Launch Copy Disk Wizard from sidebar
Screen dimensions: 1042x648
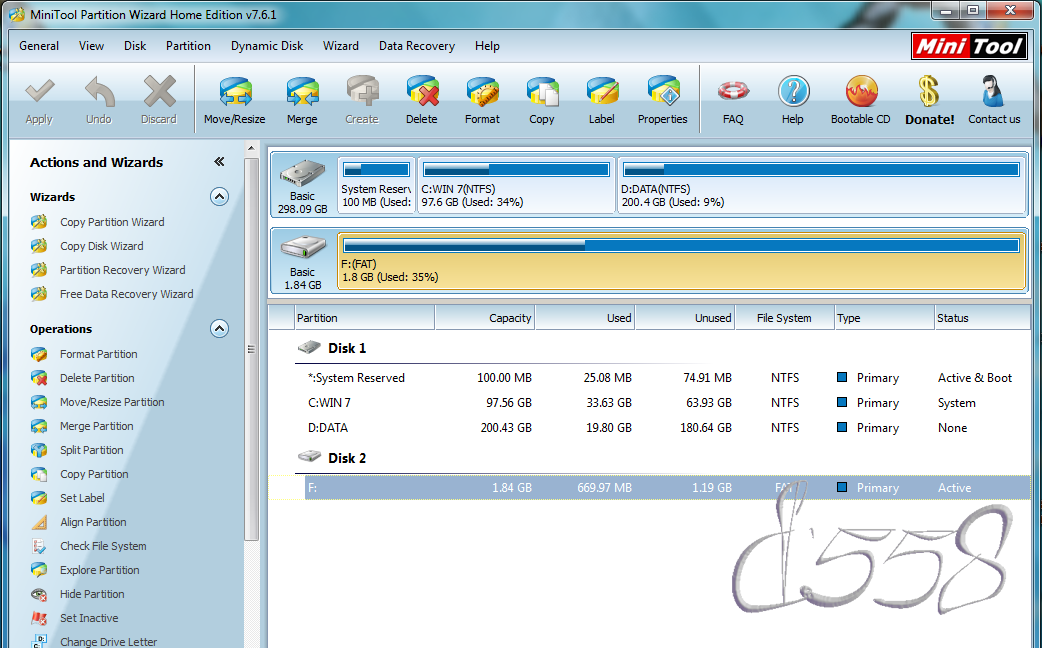101,246
